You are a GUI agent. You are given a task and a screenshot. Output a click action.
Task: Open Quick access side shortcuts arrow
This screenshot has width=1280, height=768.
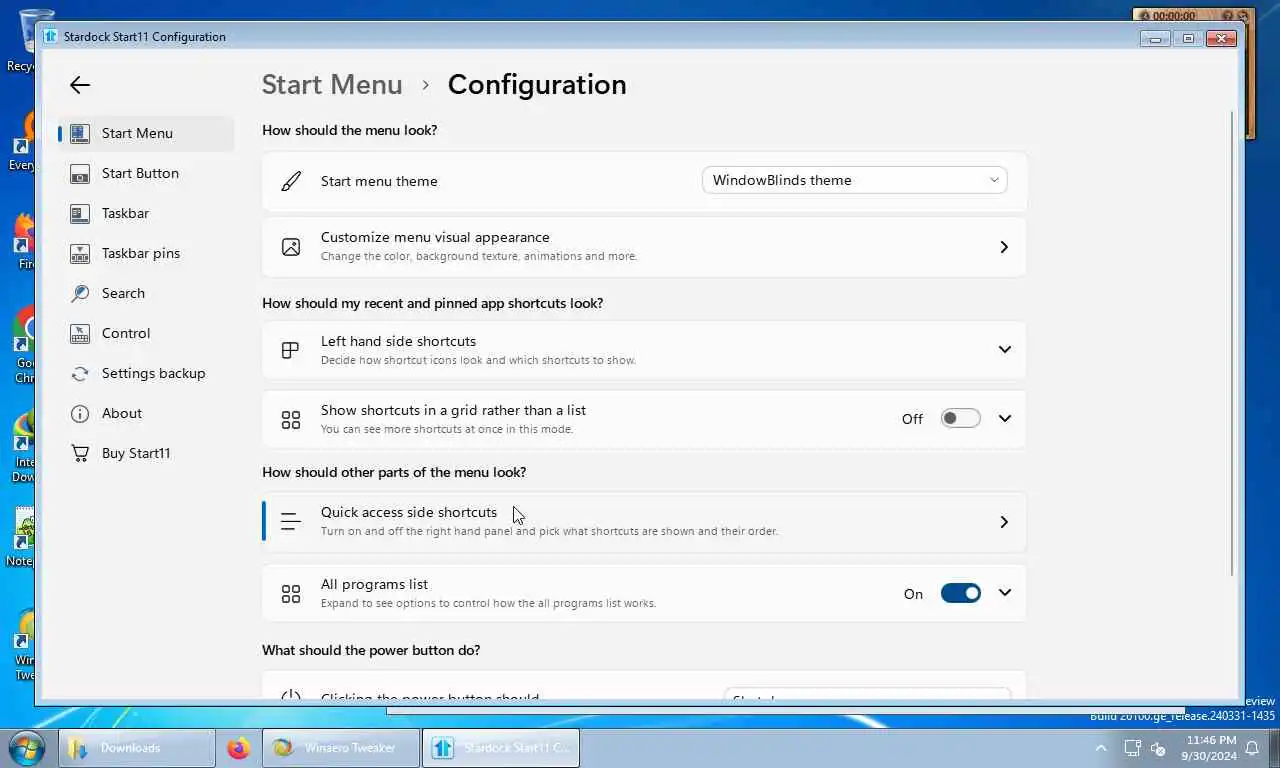pos(1004,522)
